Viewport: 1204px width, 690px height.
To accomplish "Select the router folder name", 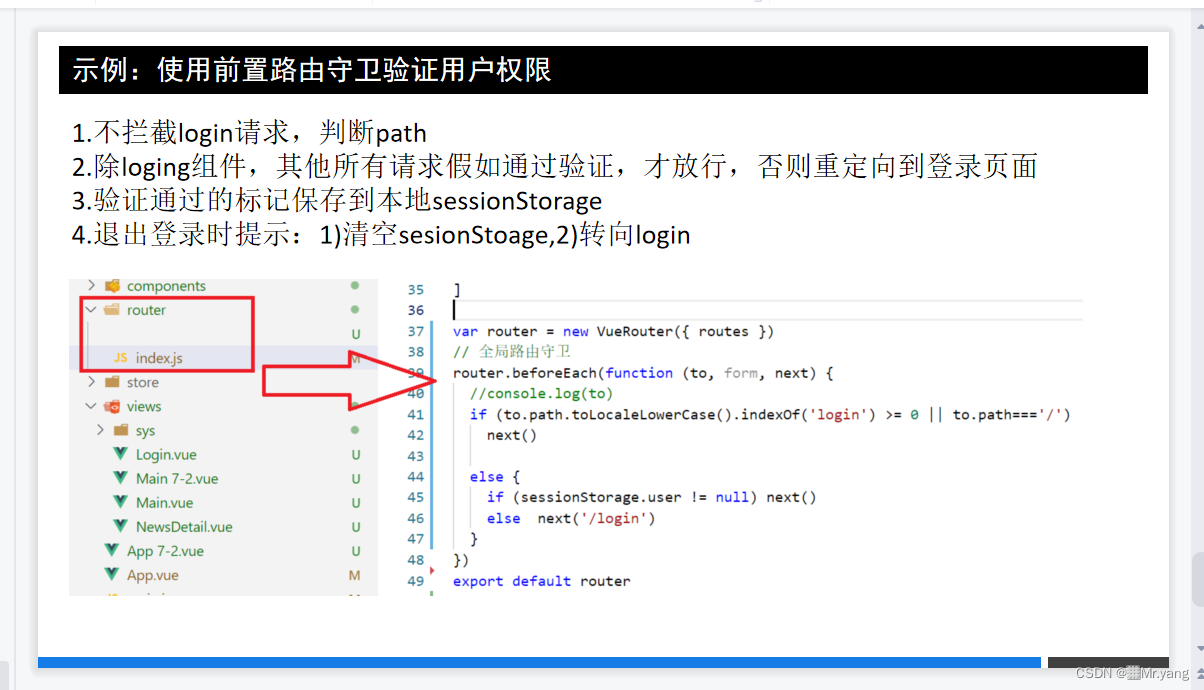I will [146, 310].
